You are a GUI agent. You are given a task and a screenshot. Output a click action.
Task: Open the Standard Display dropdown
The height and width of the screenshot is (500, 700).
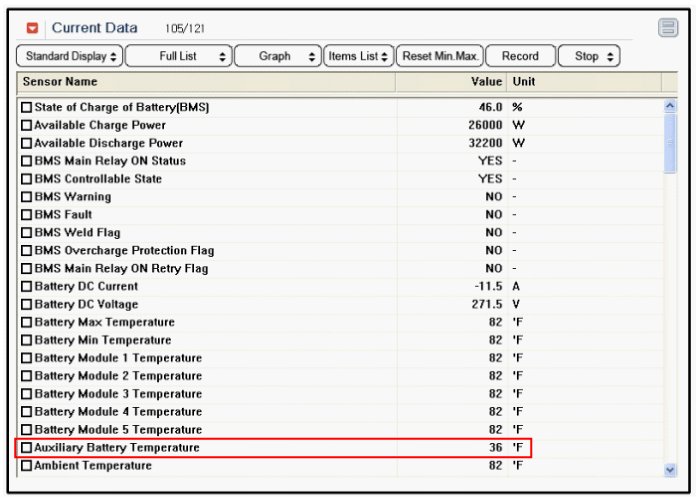click(x=71, y=57)
